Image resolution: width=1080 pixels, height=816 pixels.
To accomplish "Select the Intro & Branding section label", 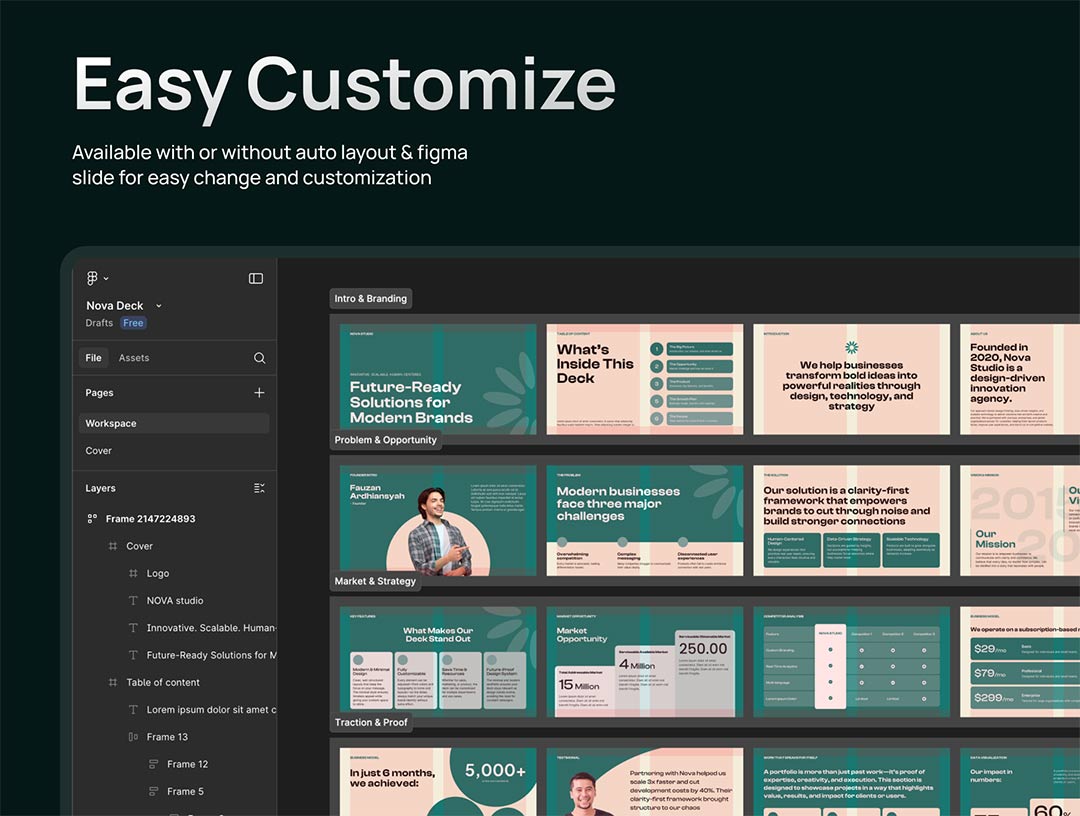I will [x=370, y=299].
